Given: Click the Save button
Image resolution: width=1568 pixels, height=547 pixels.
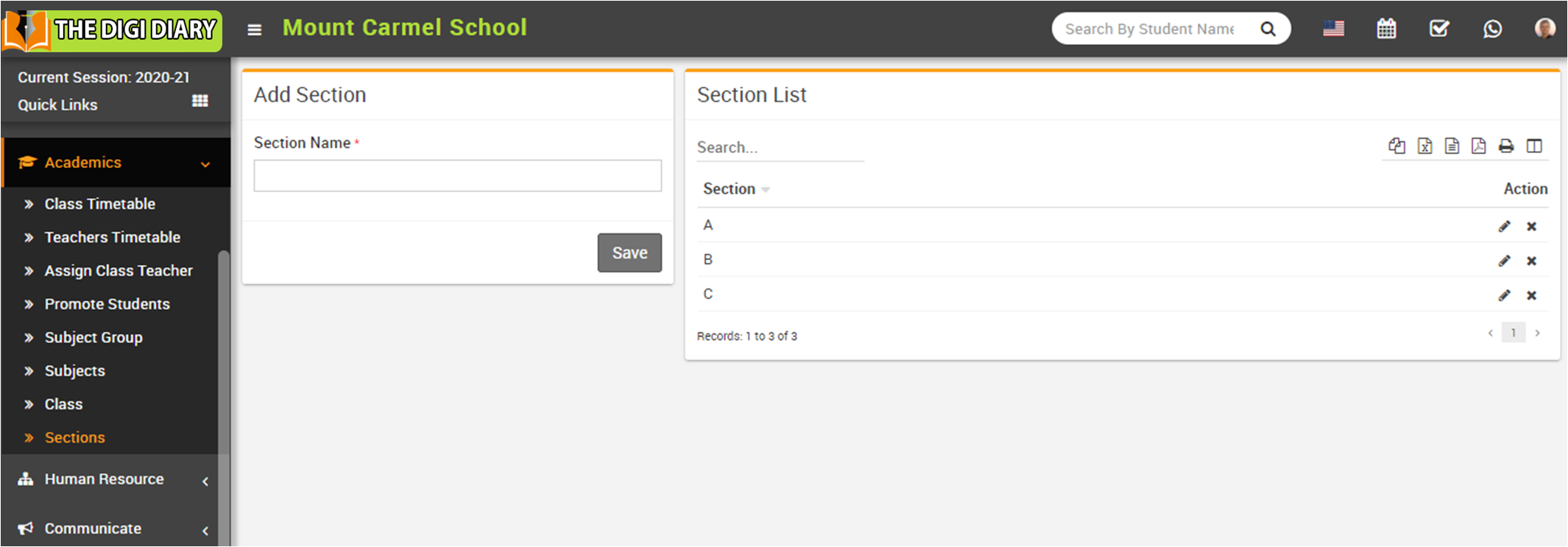Looking at the screenshot, I should coord(629,253).
